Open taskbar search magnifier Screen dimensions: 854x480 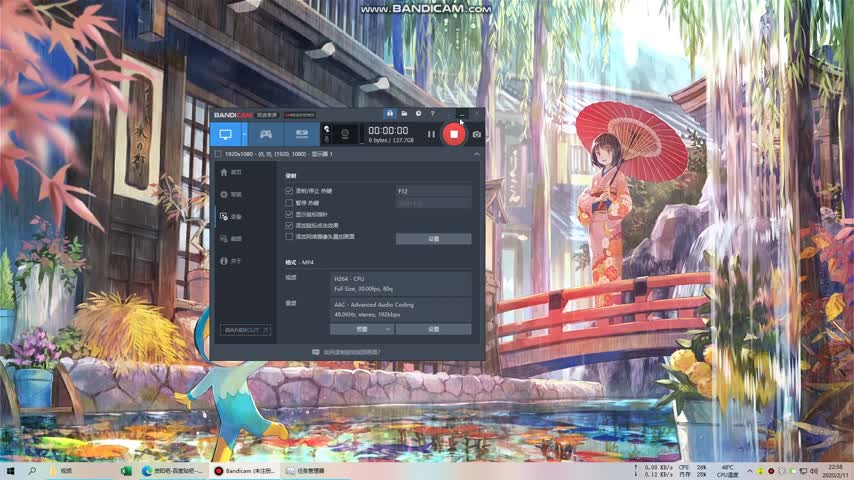[32, 471]
